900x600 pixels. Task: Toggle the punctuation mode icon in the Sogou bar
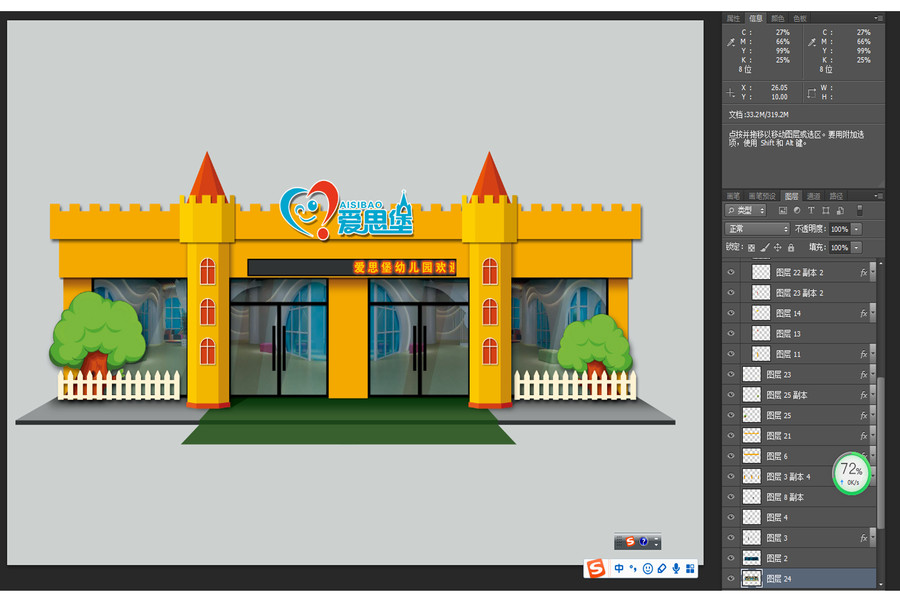[633, 568]
